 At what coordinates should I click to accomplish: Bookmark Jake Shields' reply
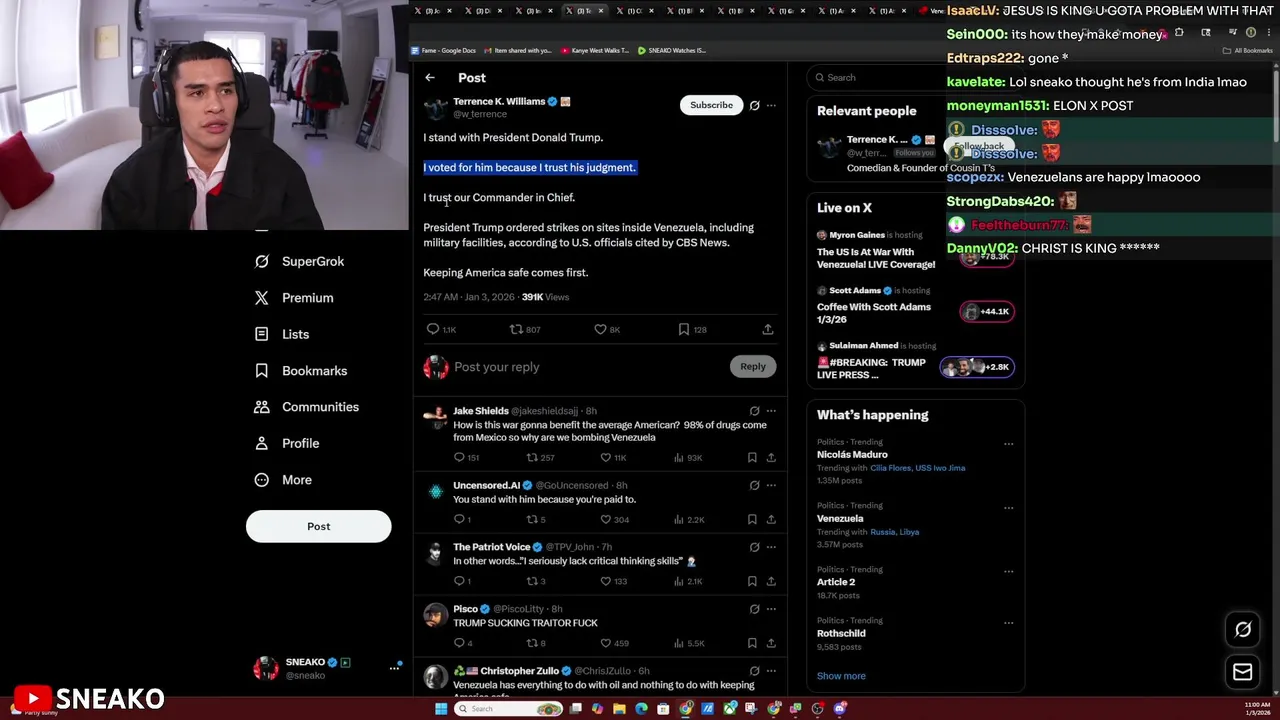click(752, 457)
